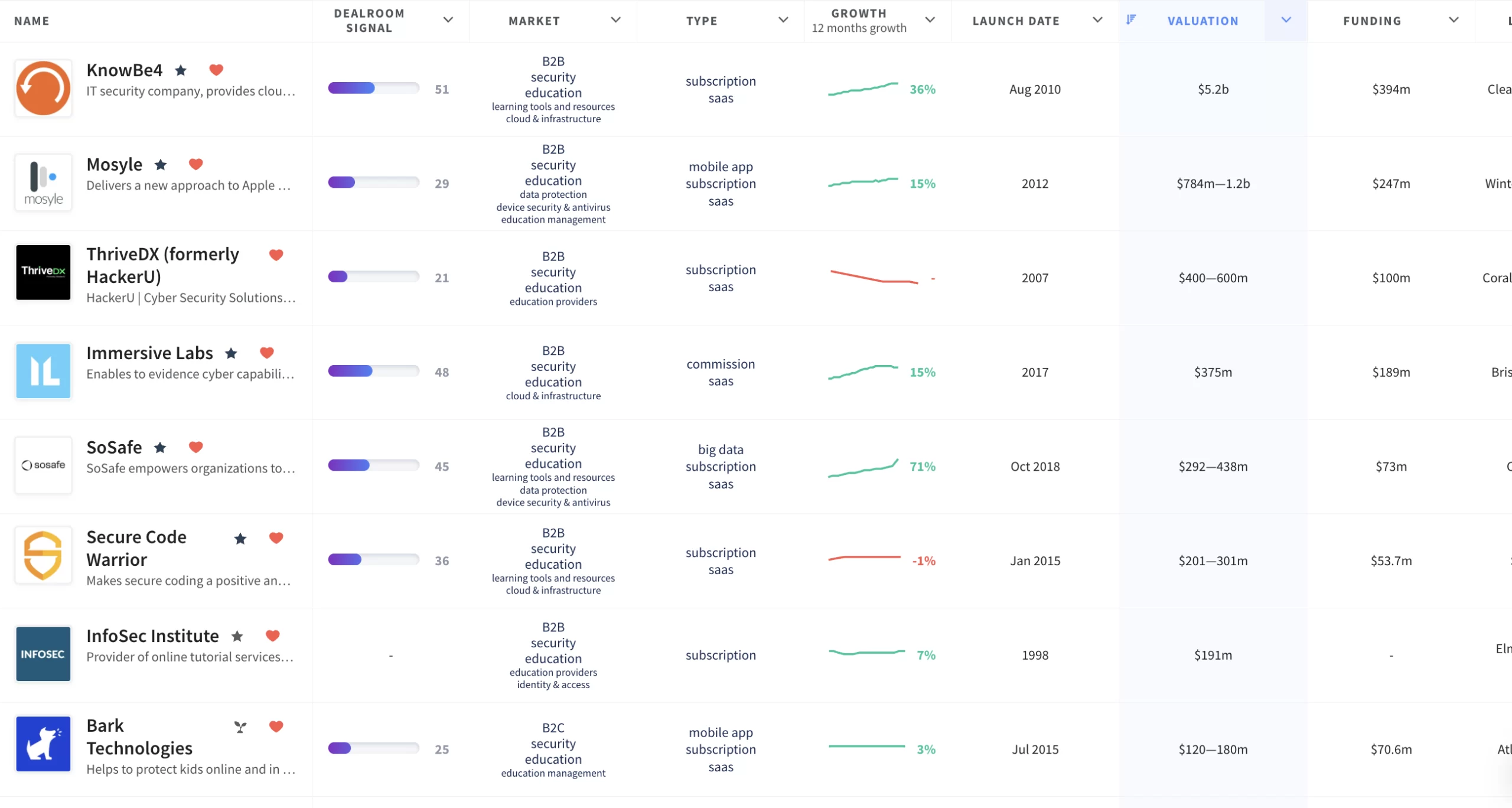Click the InfoSec Institute star icon
The height and width of the screenshot is (808, 1512).
237,636
